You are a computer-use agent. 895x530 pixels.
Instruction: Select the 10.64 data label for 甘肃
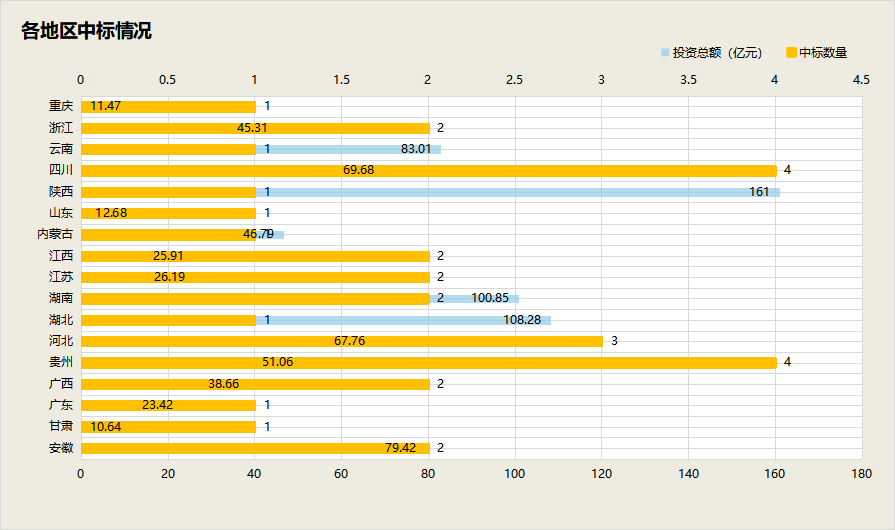(x=106, y=426)
